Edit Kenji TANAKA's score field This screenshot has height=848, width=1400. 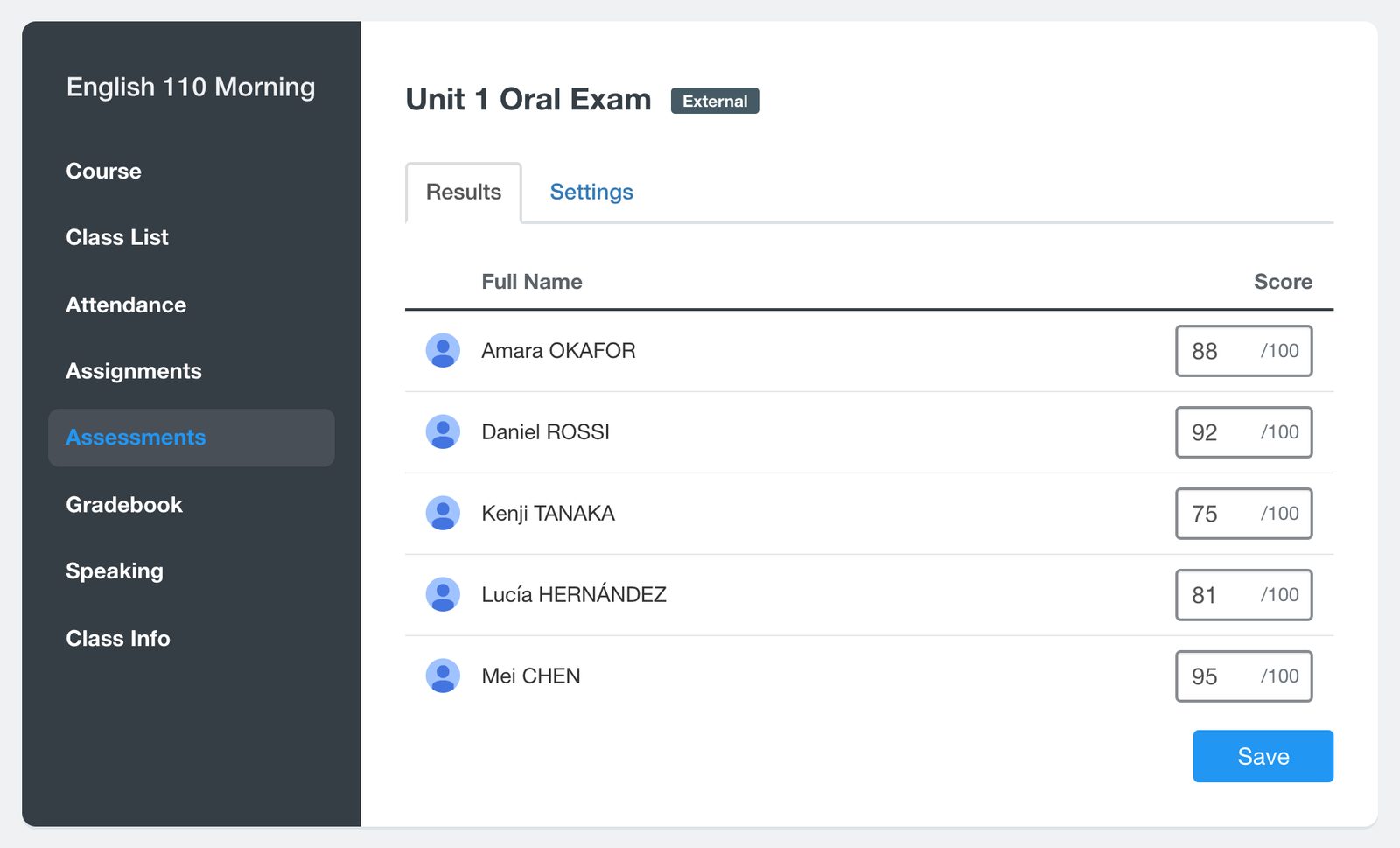(x=1243, y=514)
